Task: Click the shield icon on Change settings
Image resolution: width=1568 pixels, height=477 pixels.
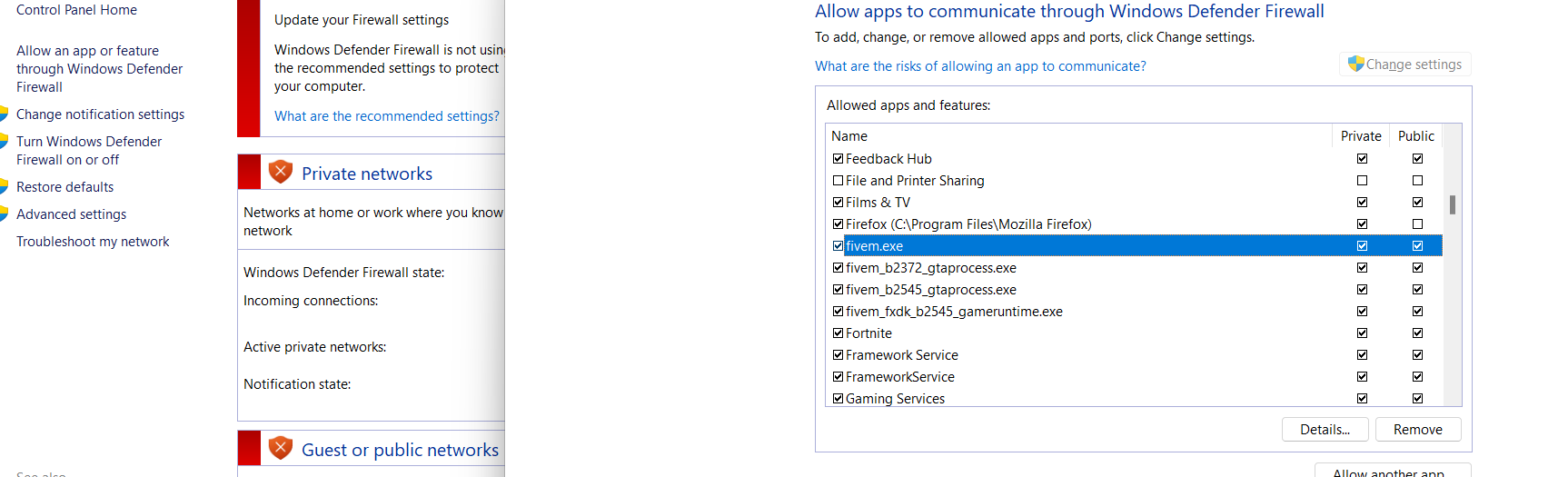Action: tap(1355, 64)
